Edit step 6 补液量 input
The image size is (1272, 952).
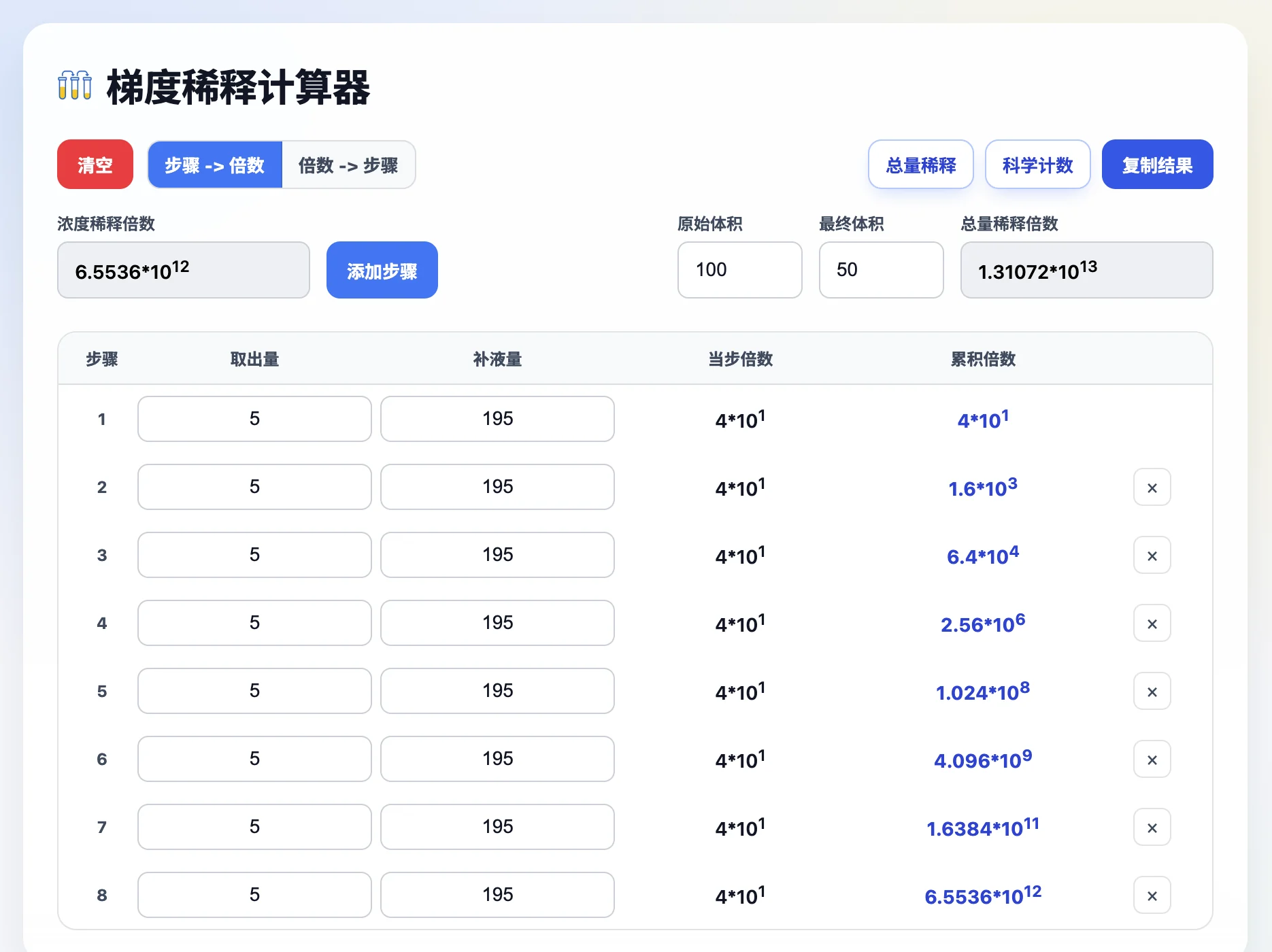497,759
